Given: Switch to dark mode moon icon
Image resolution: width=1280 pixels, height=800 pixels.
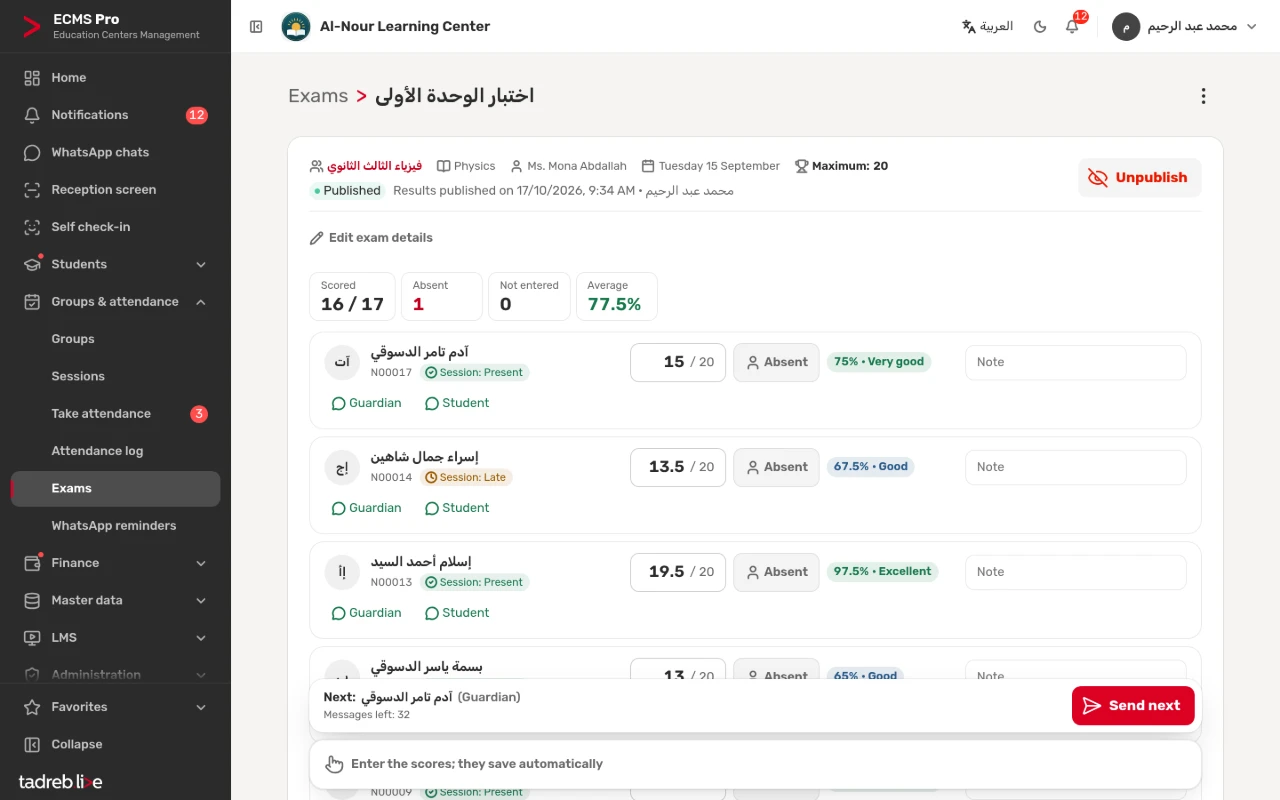Looking at the screenshot, I should [1040, 27].
